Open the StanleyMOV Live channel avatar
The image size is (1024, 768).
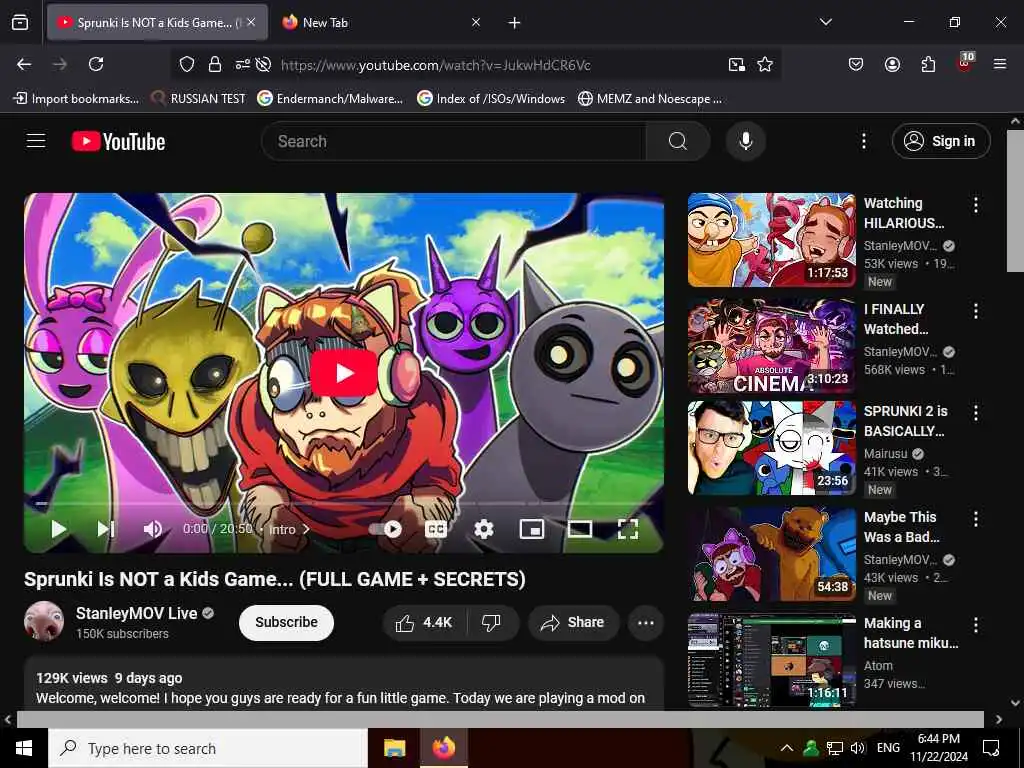[44, 622]
